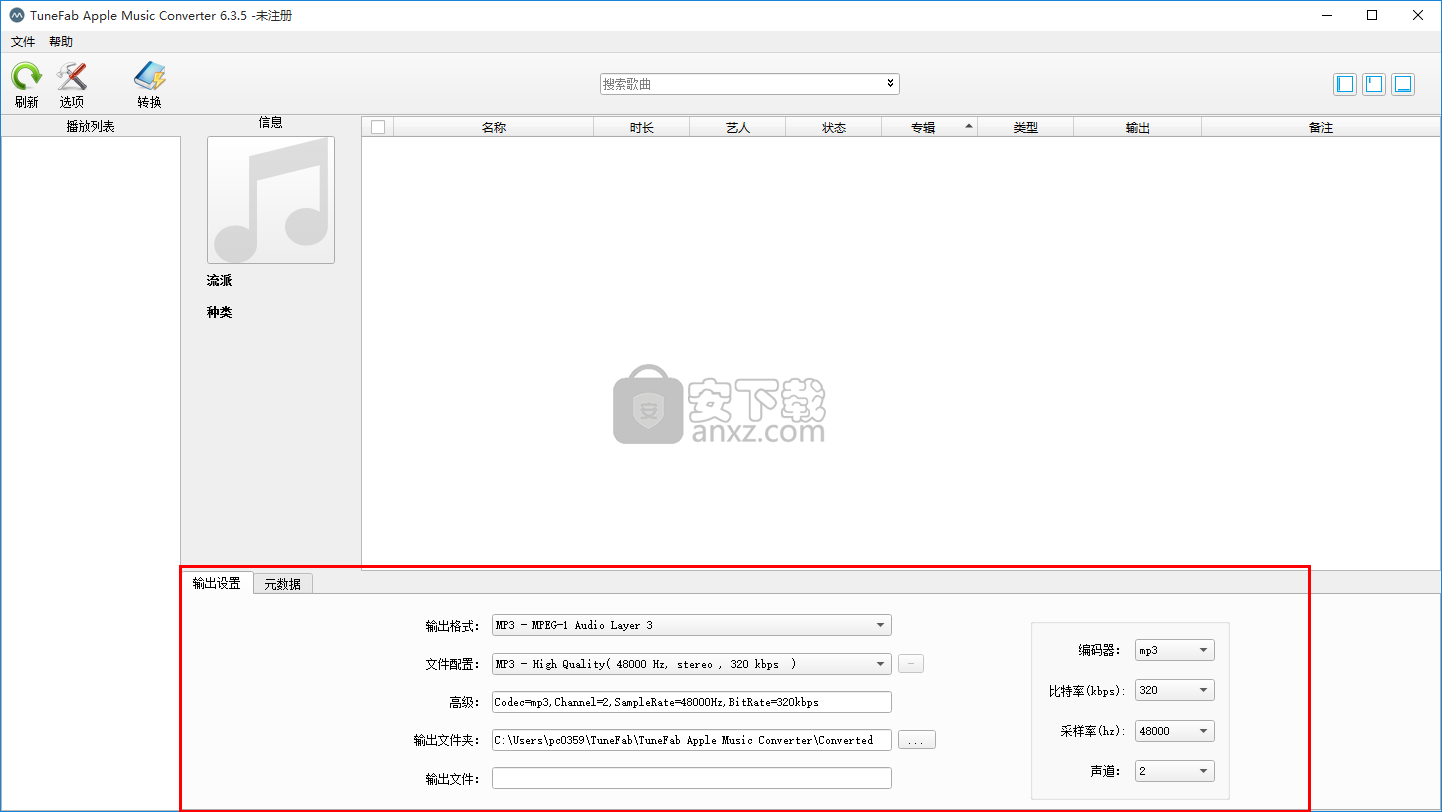Open the 编码器 codec dropdown
The height and width of the screenshot is (812, 1442).
pos(1175,650)
